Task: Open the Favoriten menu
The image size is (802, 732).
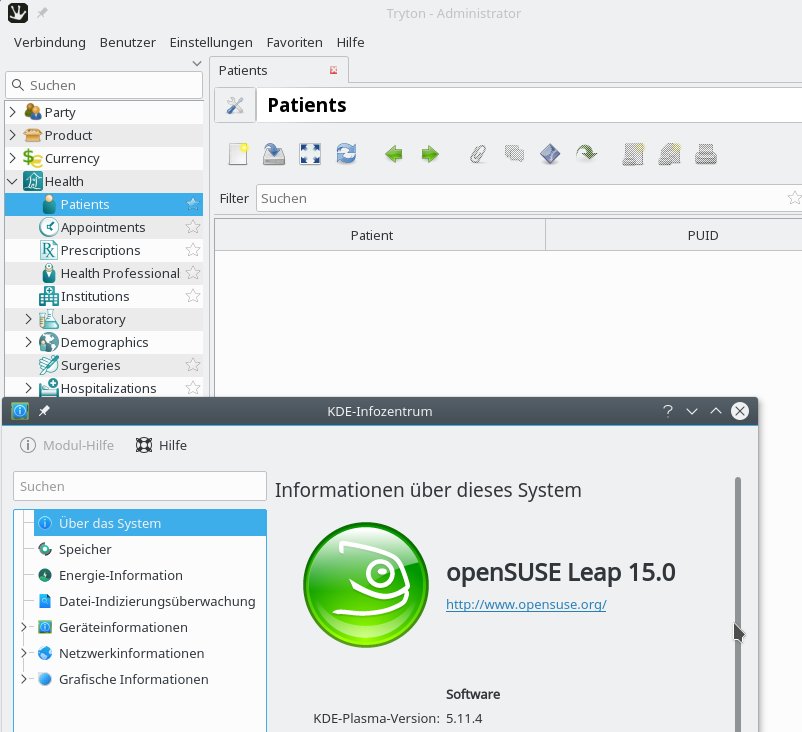Action: click(x=295, y=42)
